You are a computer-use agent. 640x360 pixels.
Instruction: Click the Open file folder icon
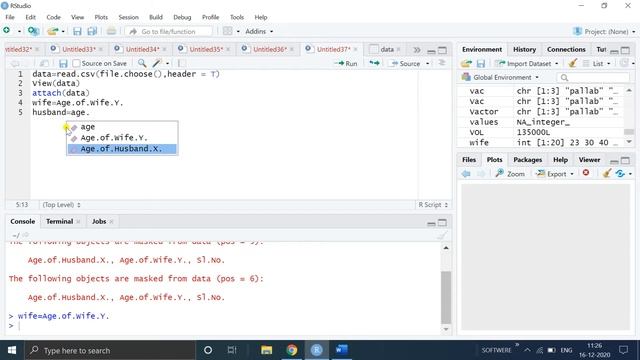coord(52,31)
